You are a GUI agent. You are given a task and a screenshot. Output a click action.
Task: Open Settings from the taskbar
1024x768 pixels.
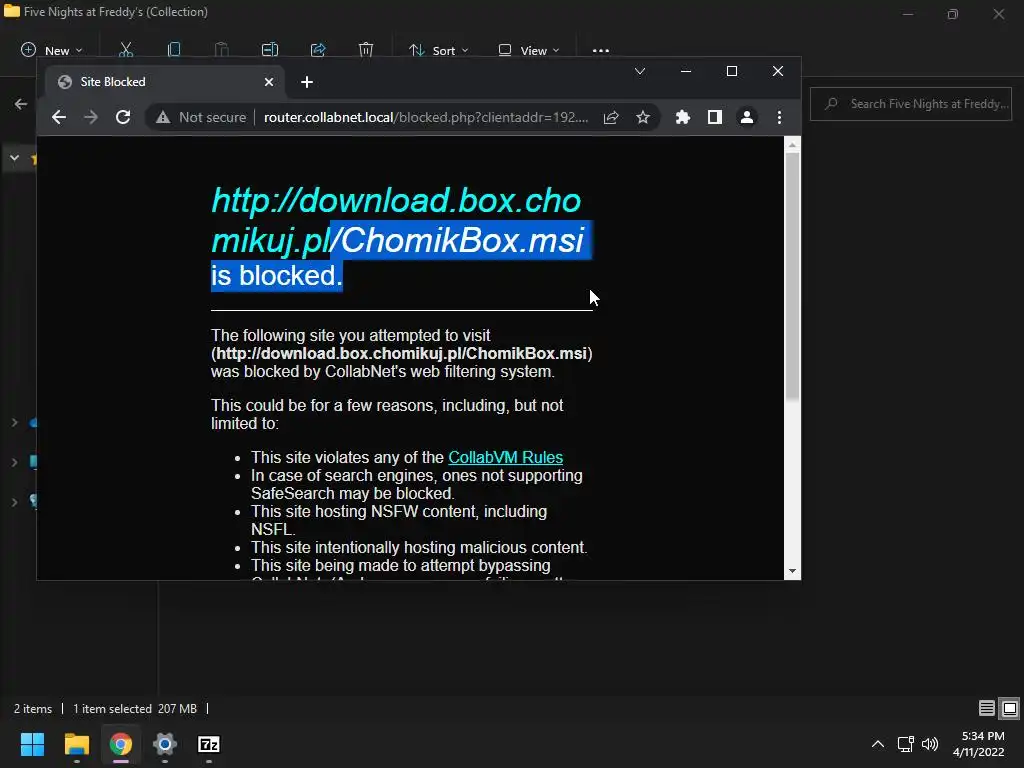pos(165,744)
